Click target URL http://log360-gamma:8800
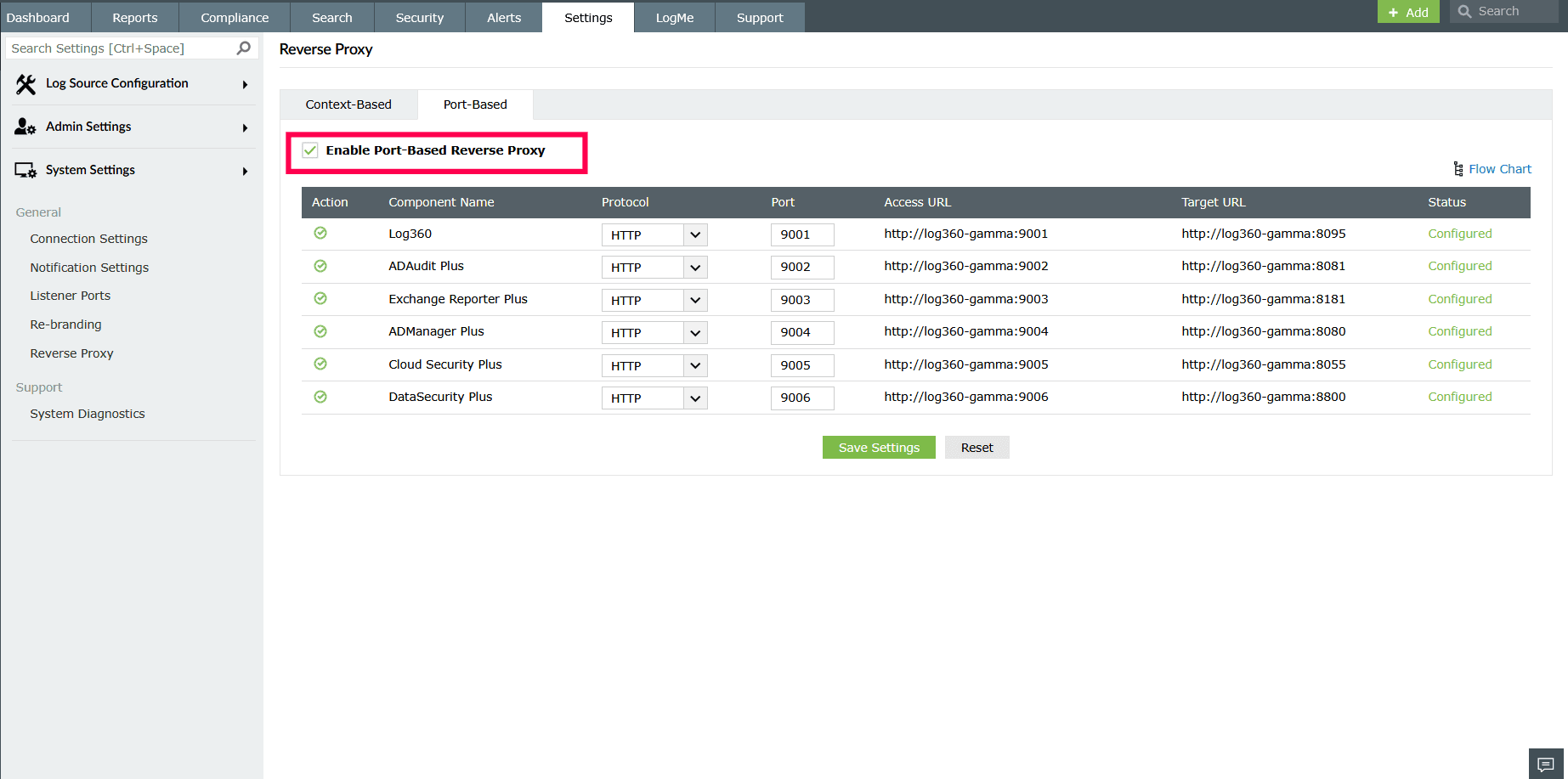The height and width of the screenshot is (779, 1568). click(x=1264, y=397)
